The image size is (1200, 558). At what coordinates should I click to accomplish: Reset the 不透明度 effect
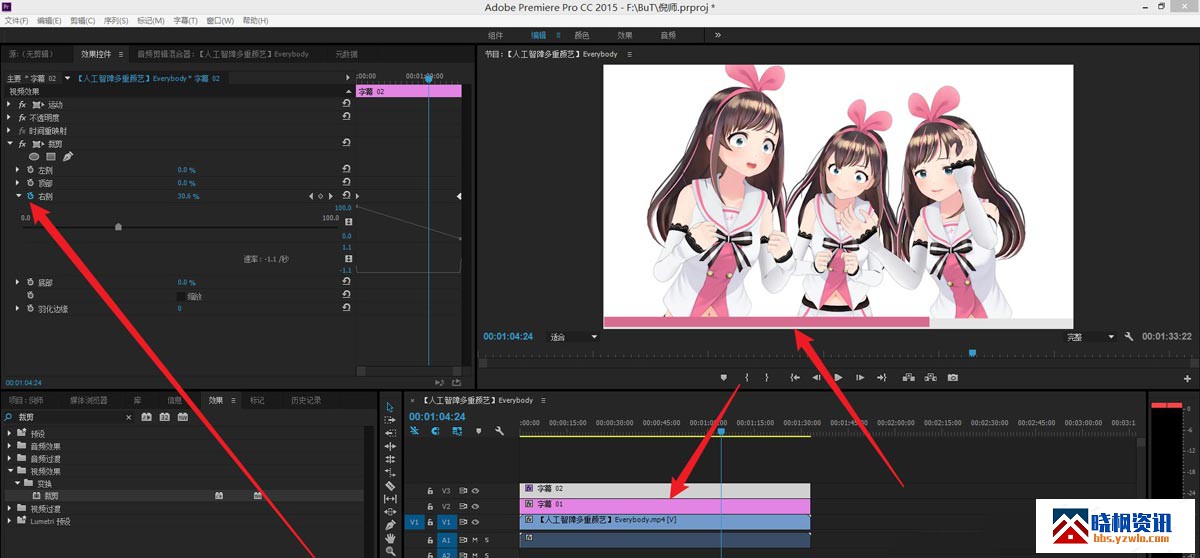(x=347, y=117)
